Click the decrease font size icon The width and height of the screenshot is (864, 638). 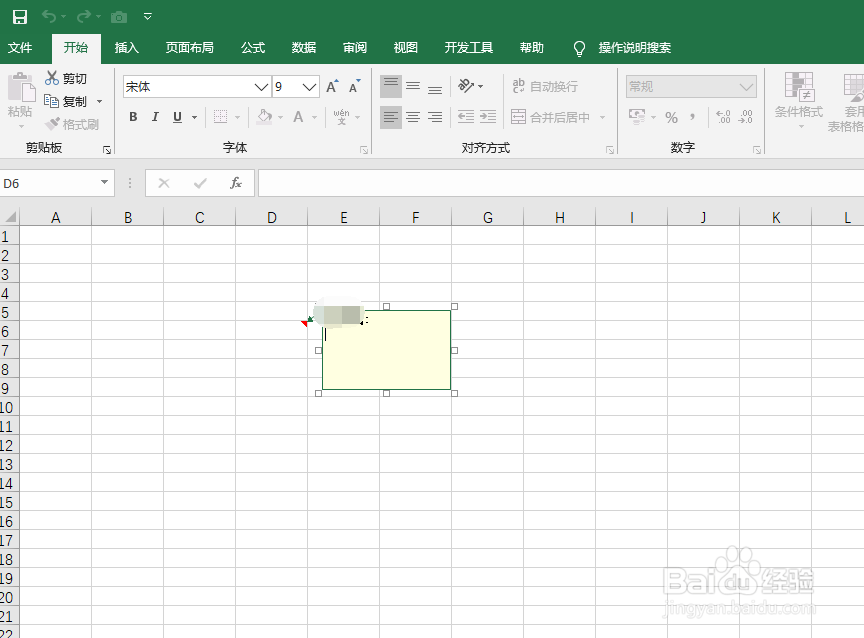click(x=354, y=86)
